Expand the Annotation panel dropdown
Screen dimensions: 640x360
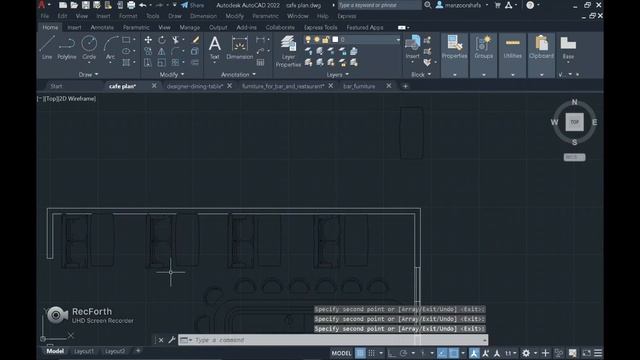point(238,75)
